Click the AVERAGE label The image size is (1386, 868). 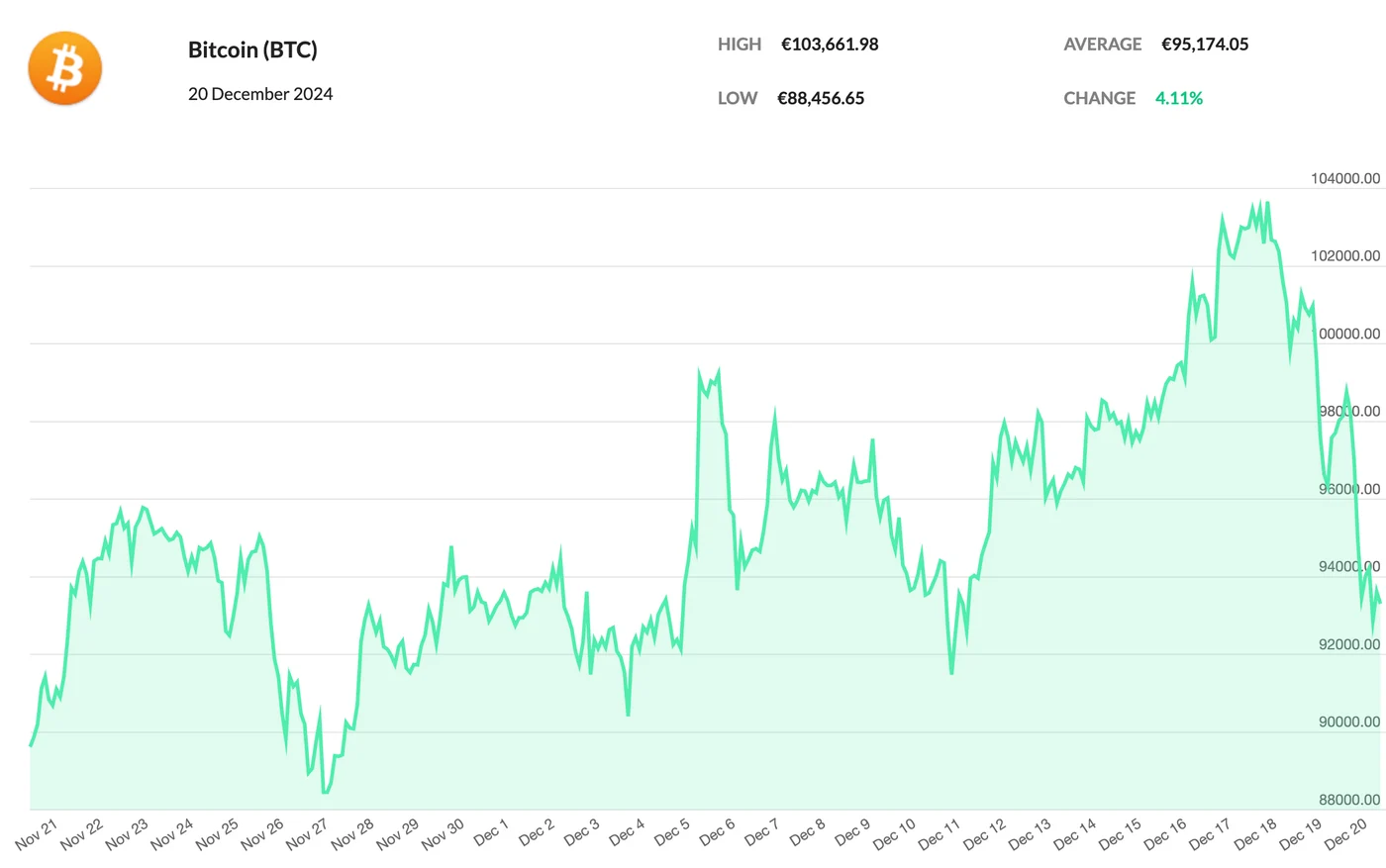pyautogui.click(x=1103, y=45)
